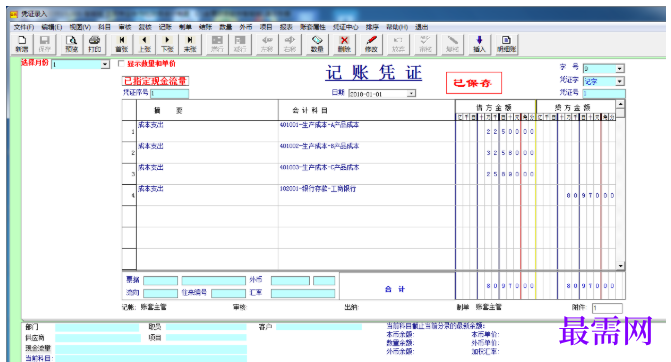Open the 视图(V) menu

coord(80,27)
